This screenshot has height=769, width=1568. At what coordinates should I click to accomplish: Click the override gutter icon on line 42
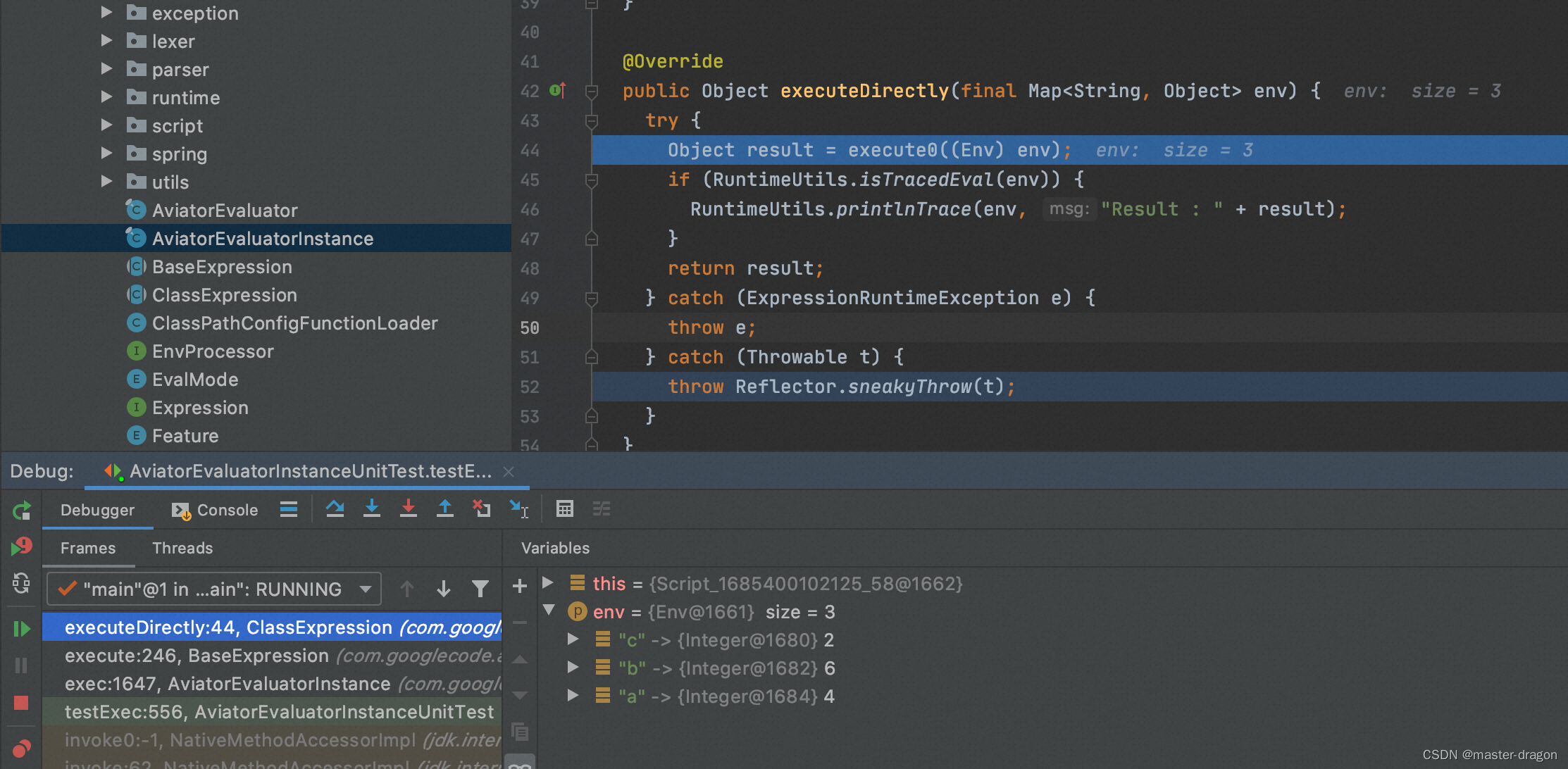(x=557, y=90)
